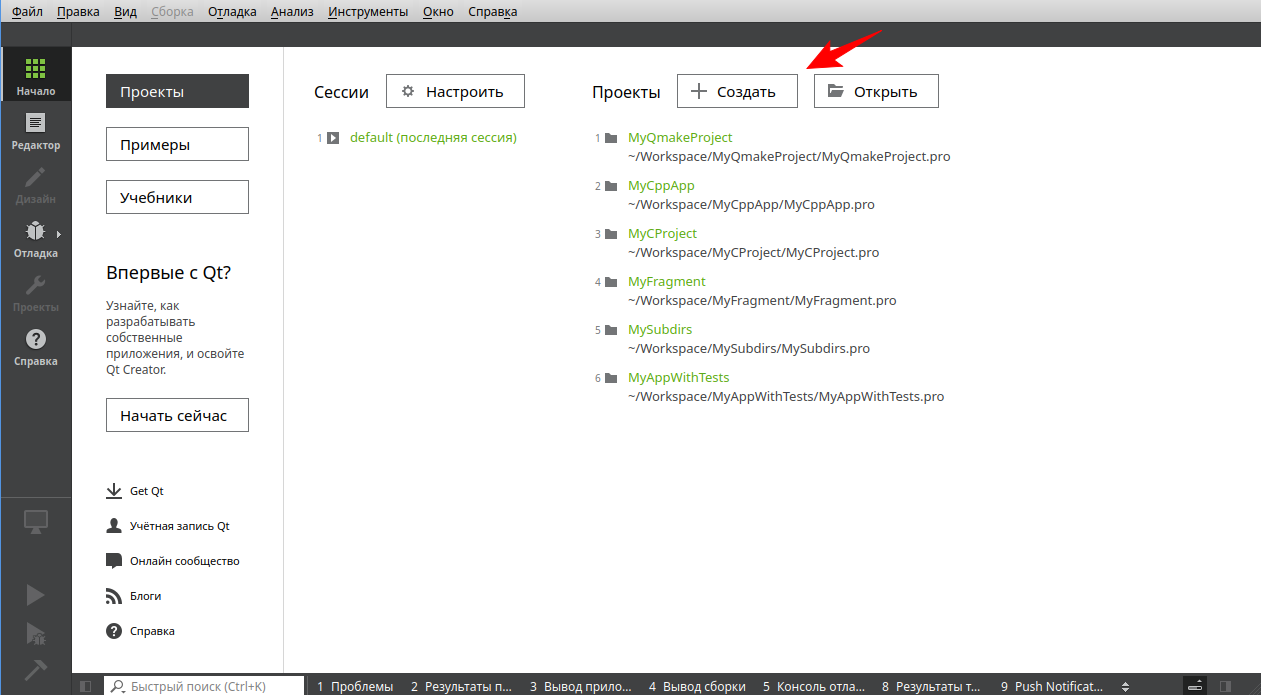Open Отладка (Debug) mode bug icon
1261x695 pixels.
(35, 238)
